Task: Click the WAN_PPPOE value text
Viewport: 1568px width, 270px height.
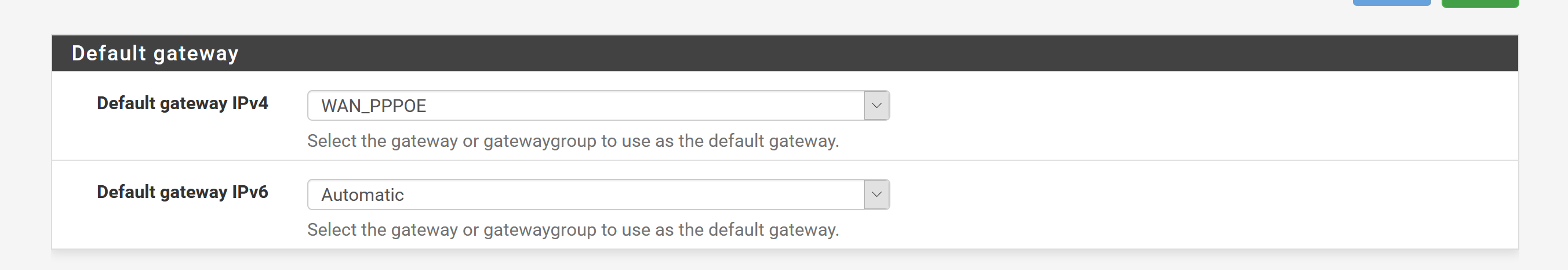Action: (x=373, y=106)
